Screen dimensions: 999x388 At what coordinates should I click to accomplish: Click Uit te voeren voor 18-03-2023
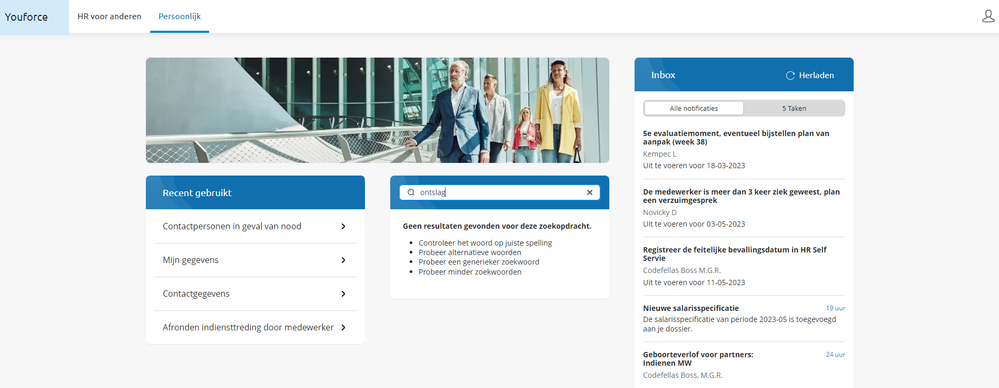694,166
